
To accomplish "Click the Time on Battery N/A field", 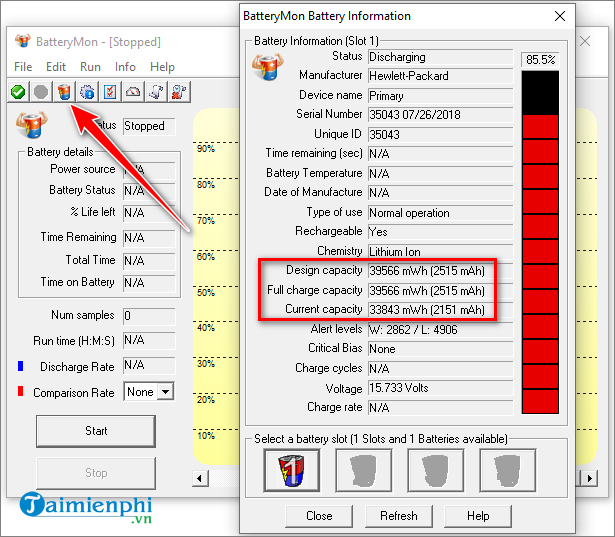I will point(149,283).
